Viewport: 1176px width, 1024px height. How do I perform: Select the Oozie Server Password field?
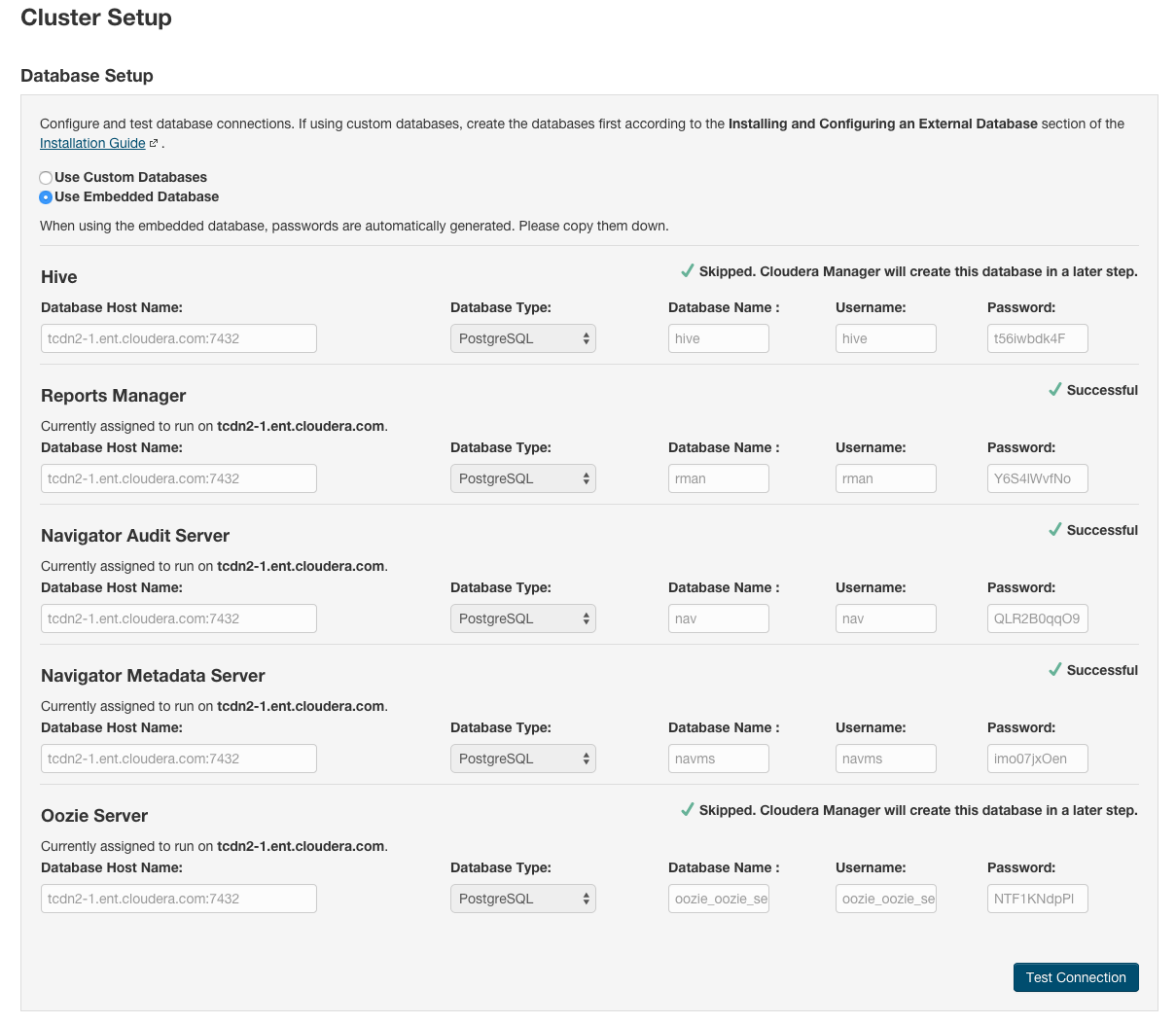(1037, 899)
